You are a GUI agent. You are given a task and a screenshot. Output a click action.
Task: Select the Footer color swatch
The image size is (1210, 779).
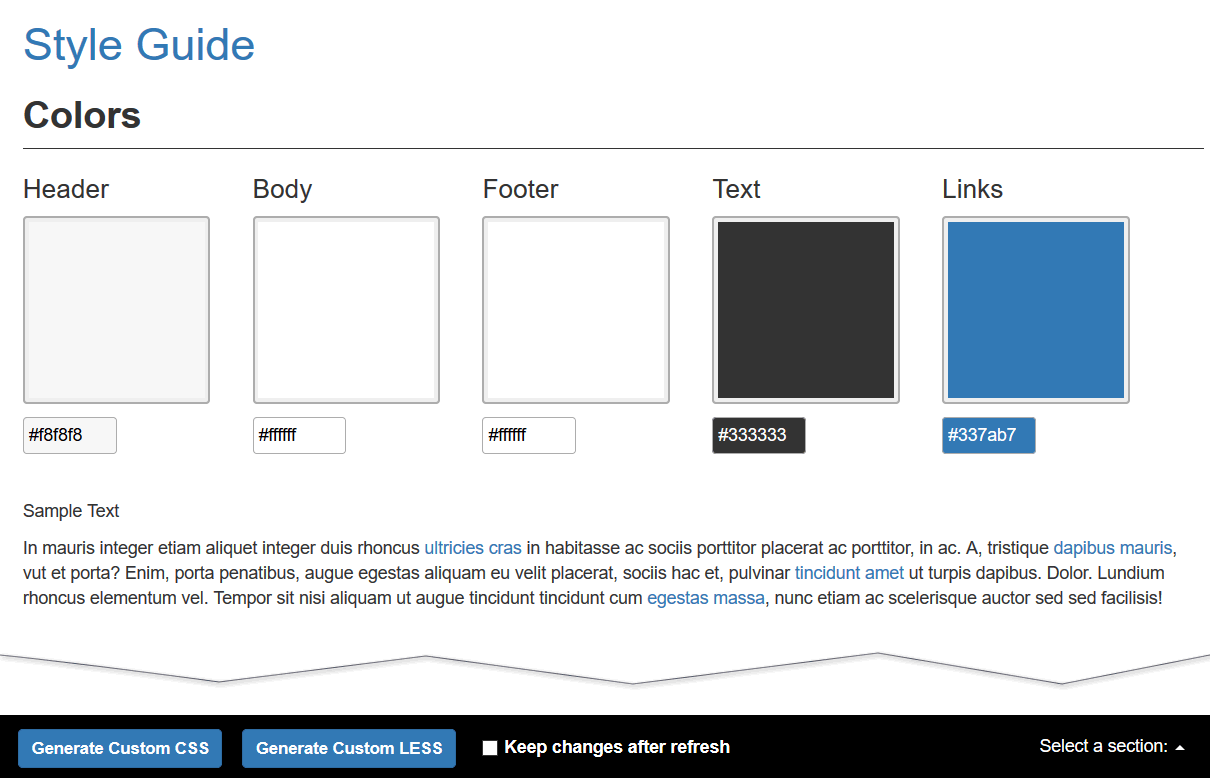576,310
